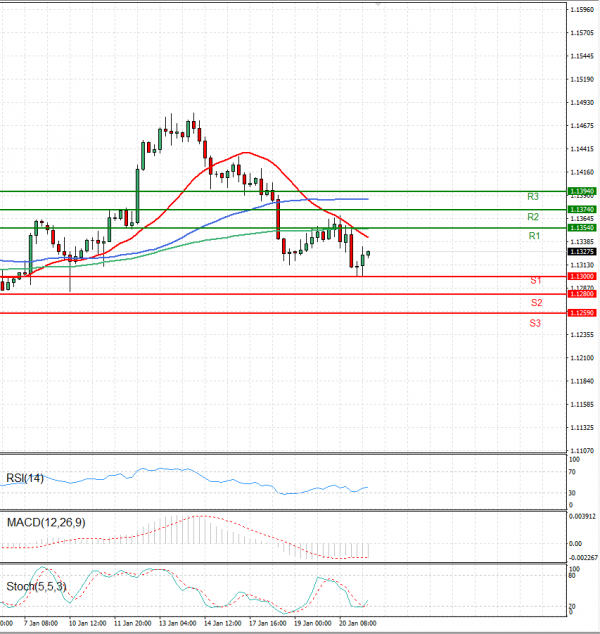Click the 11 Jan 20:00 time label

tap(132, 623)
